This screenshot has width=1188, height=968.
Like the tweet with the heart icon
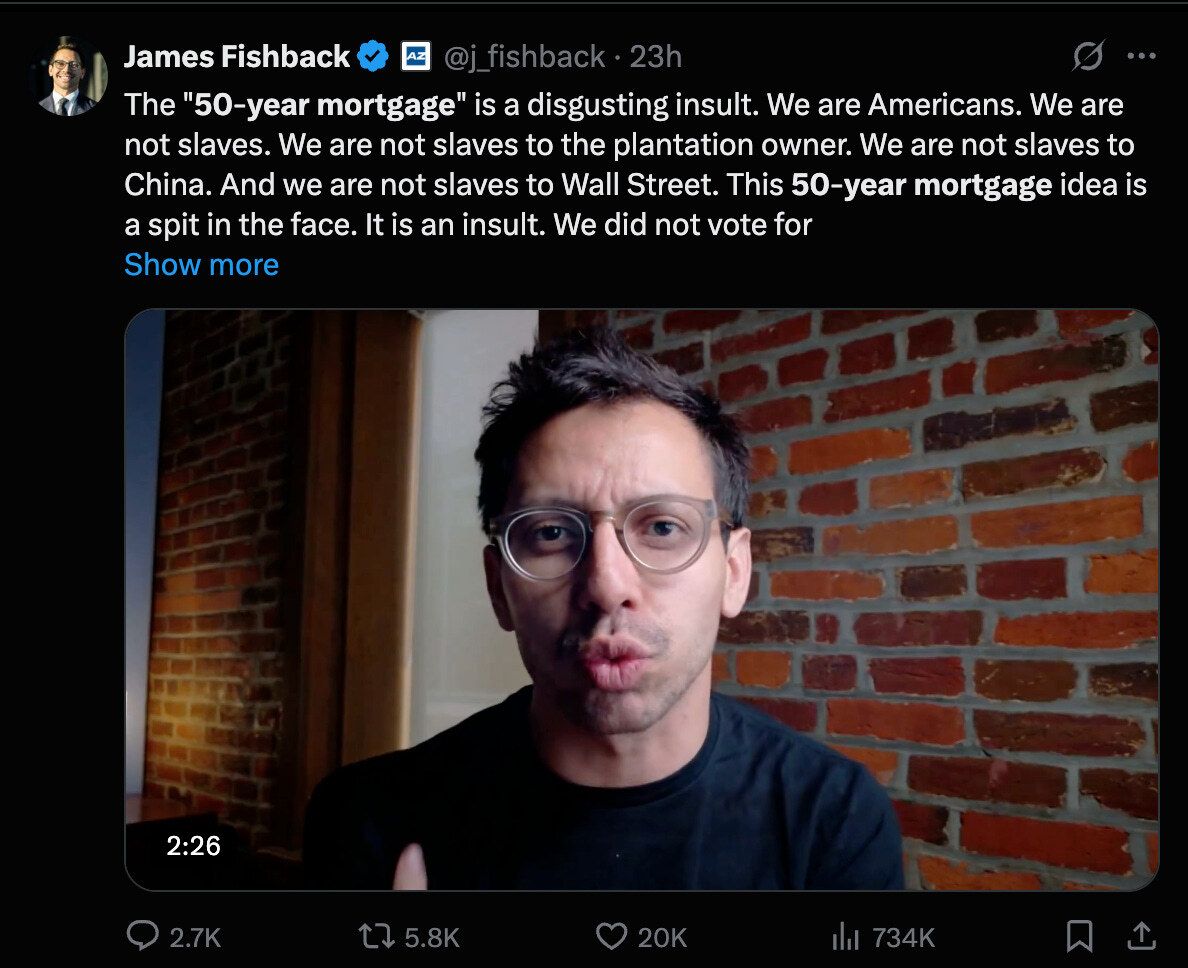pyautogui.click(x=611, y=936)
